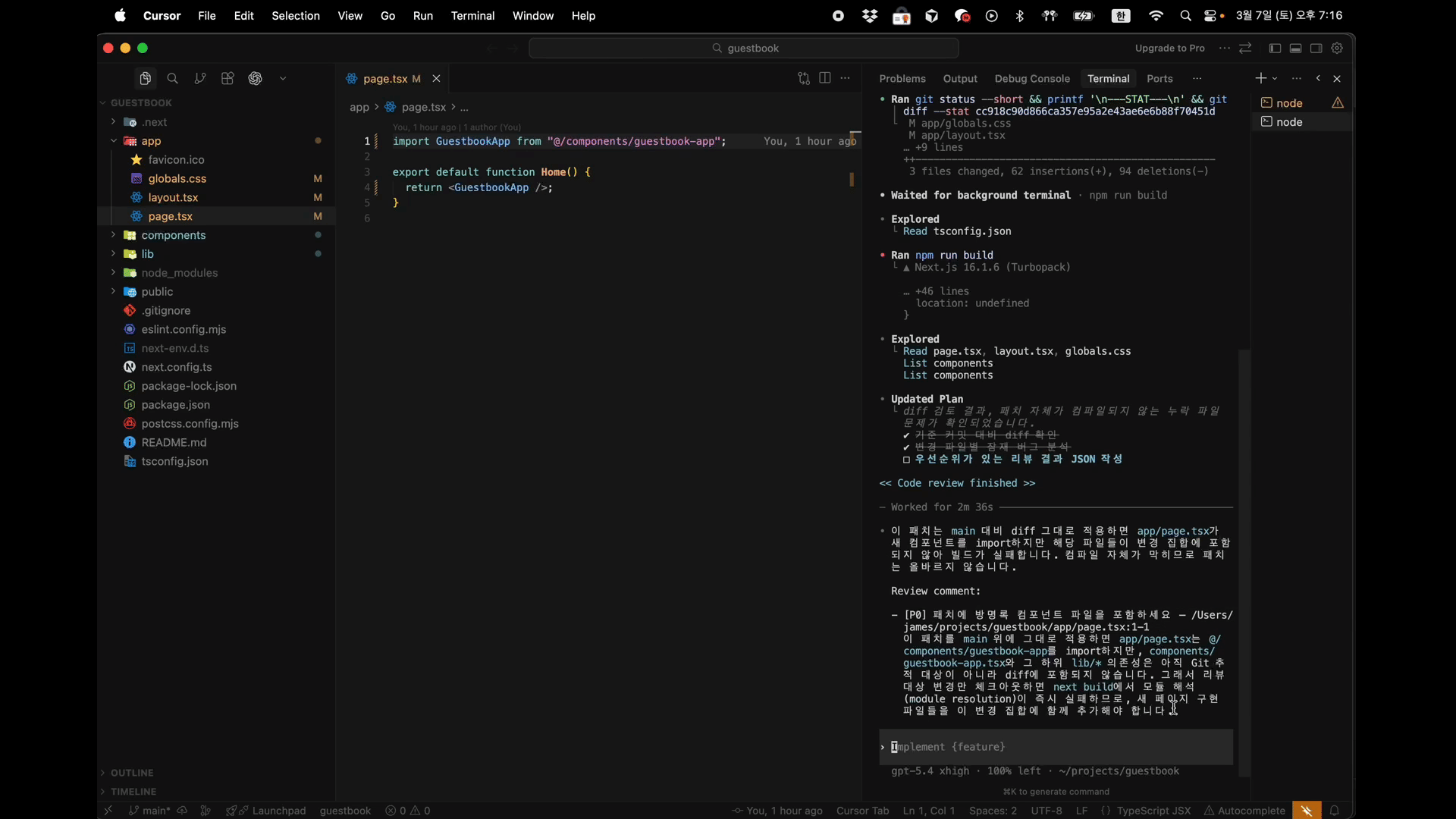Click the notifications bell in status bar
Viewport: 1456px width, 819px height.
click(1335, 810)
